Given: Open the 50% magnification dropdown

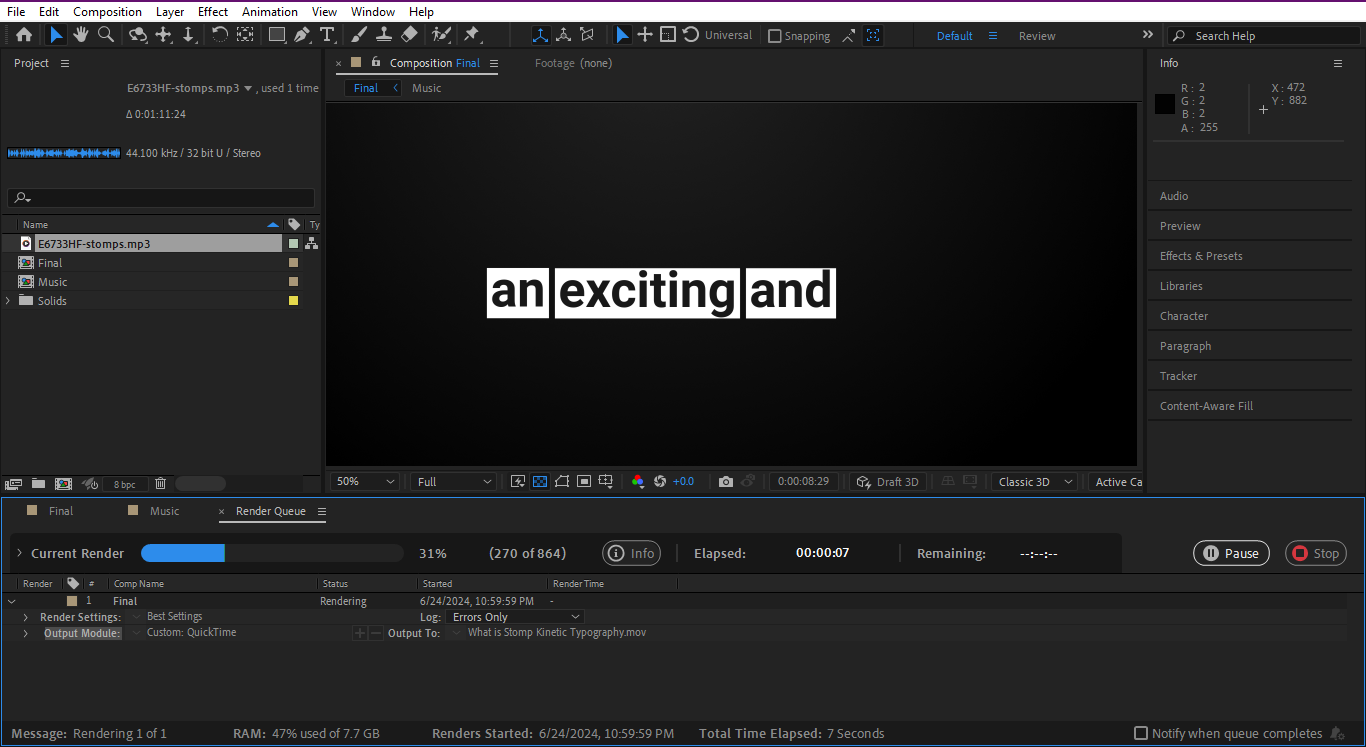Looking at the screenshot, I should [x=365, y=482].
